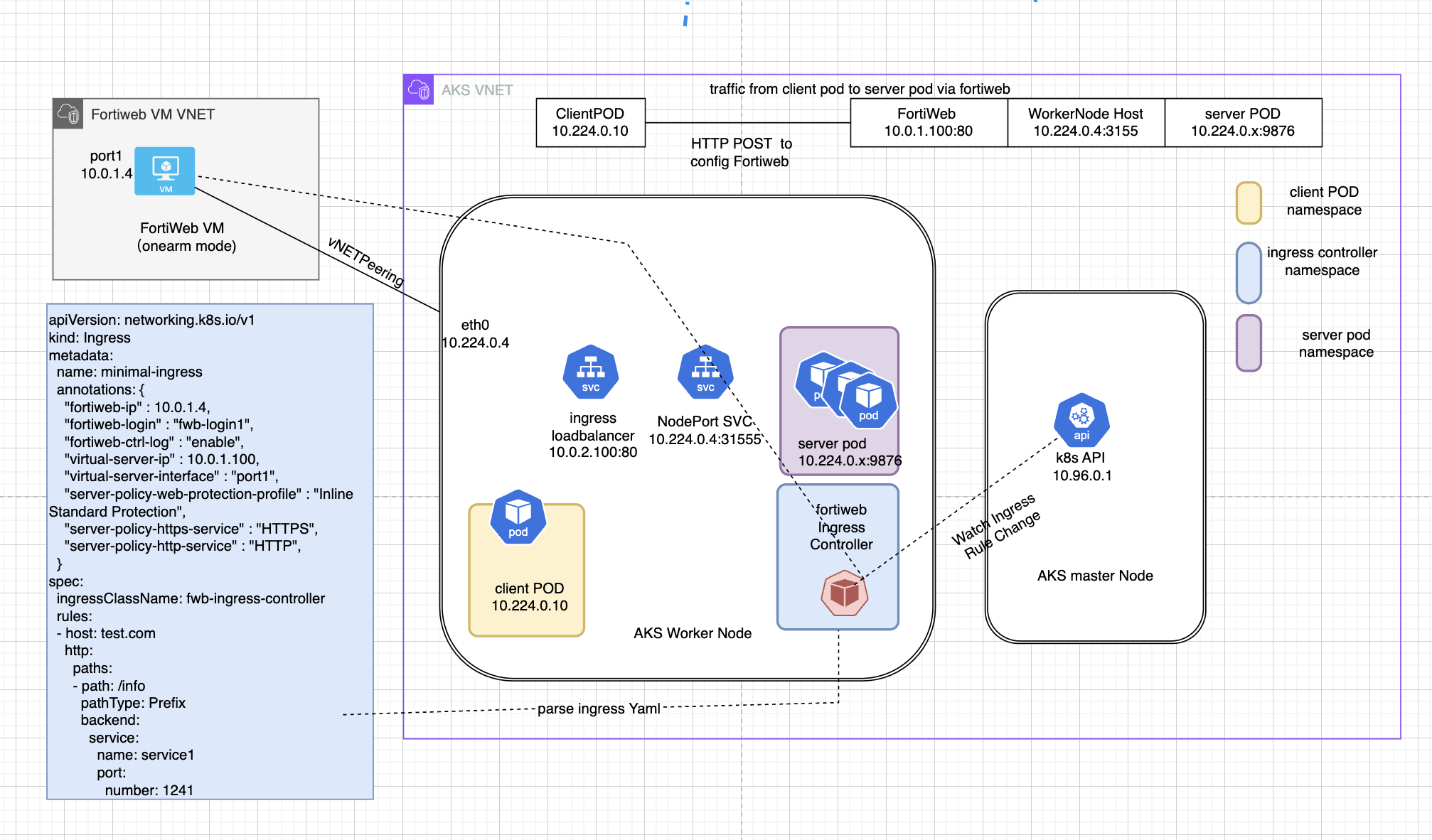
Task: Select the 'parse ingress Yaml' label
Action: tap(599, 709)
